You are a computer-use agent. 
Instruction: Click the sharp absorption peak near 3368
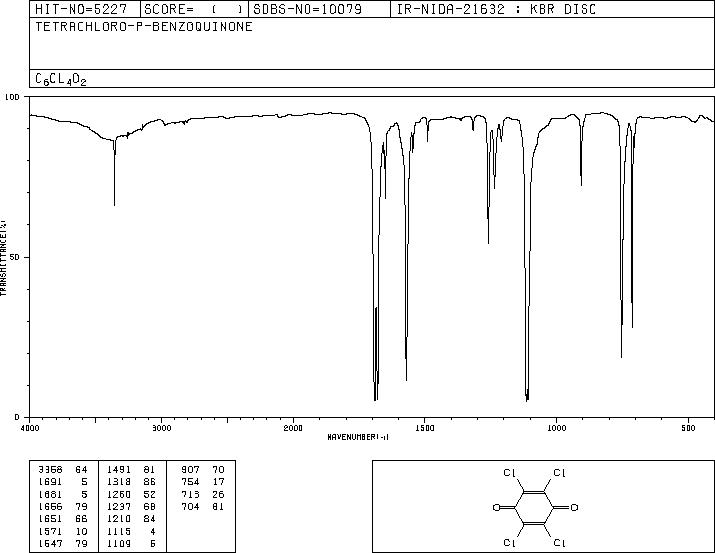tap(114, 173)
